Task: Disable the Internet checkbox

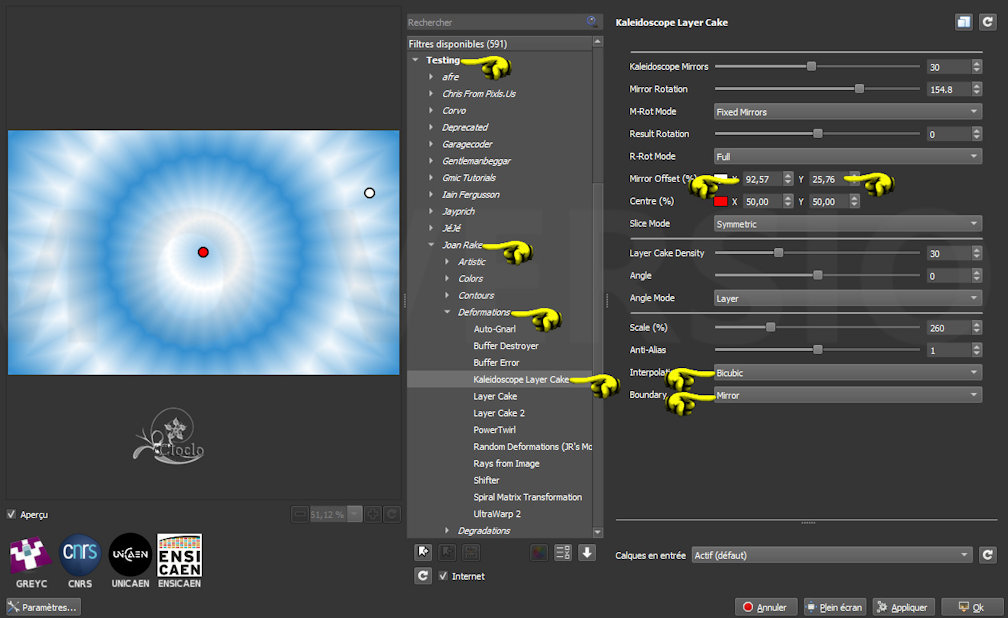Action: coord(444,576)
